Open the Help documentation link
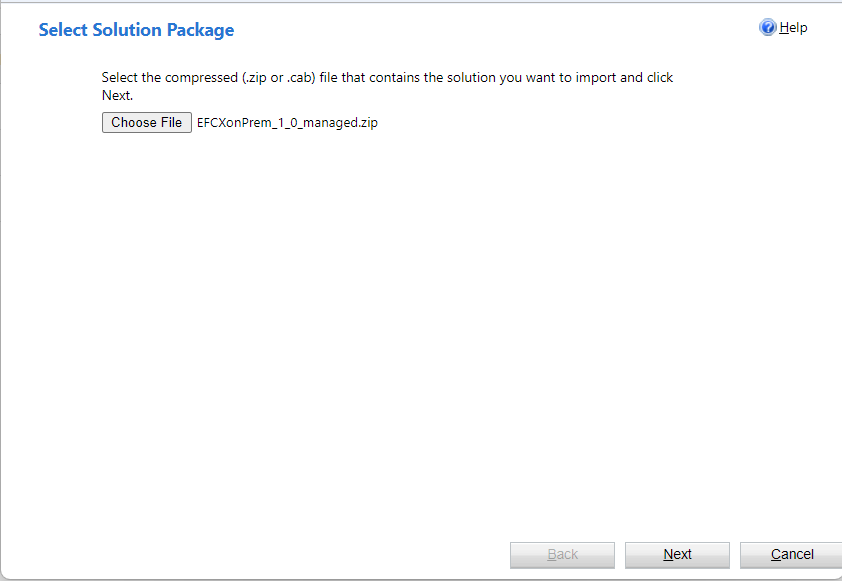The height and width of the screenshot is (581, 842). pyautogui.click(x=789, y=27)
